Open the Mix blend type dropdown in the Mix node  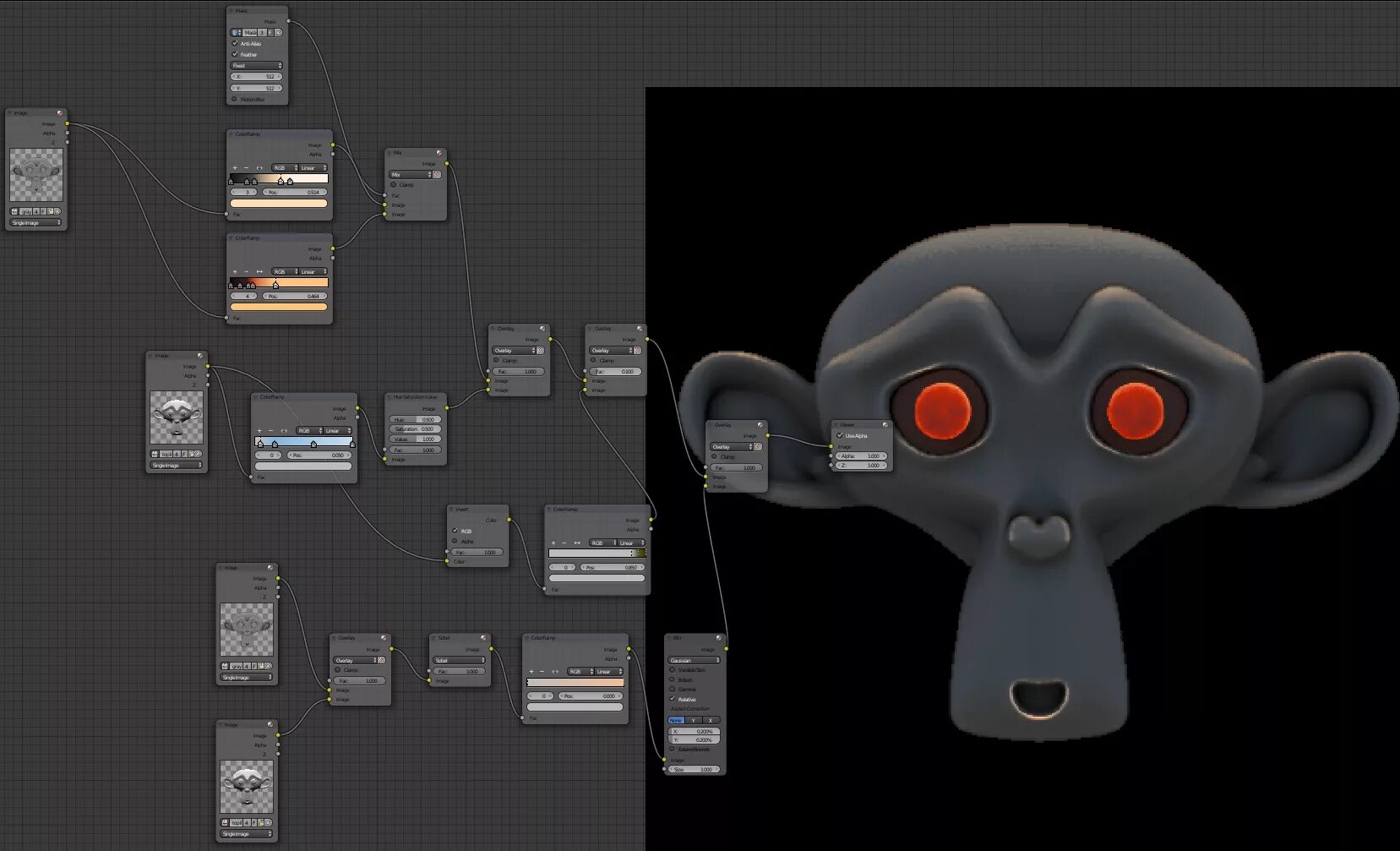[x=410, y=175]
